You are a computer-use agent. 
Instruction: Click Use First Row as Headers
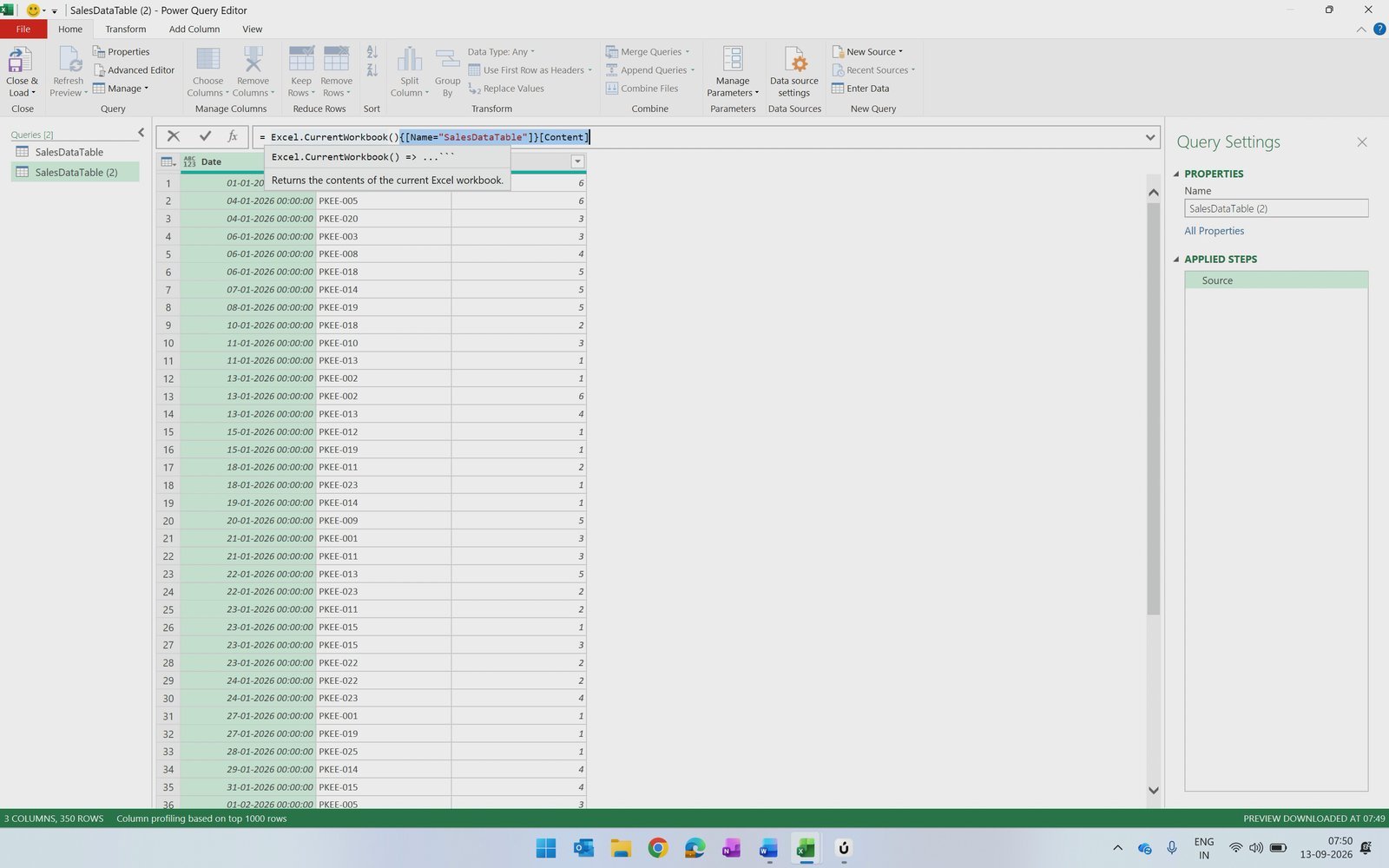[x=530, y=70]
